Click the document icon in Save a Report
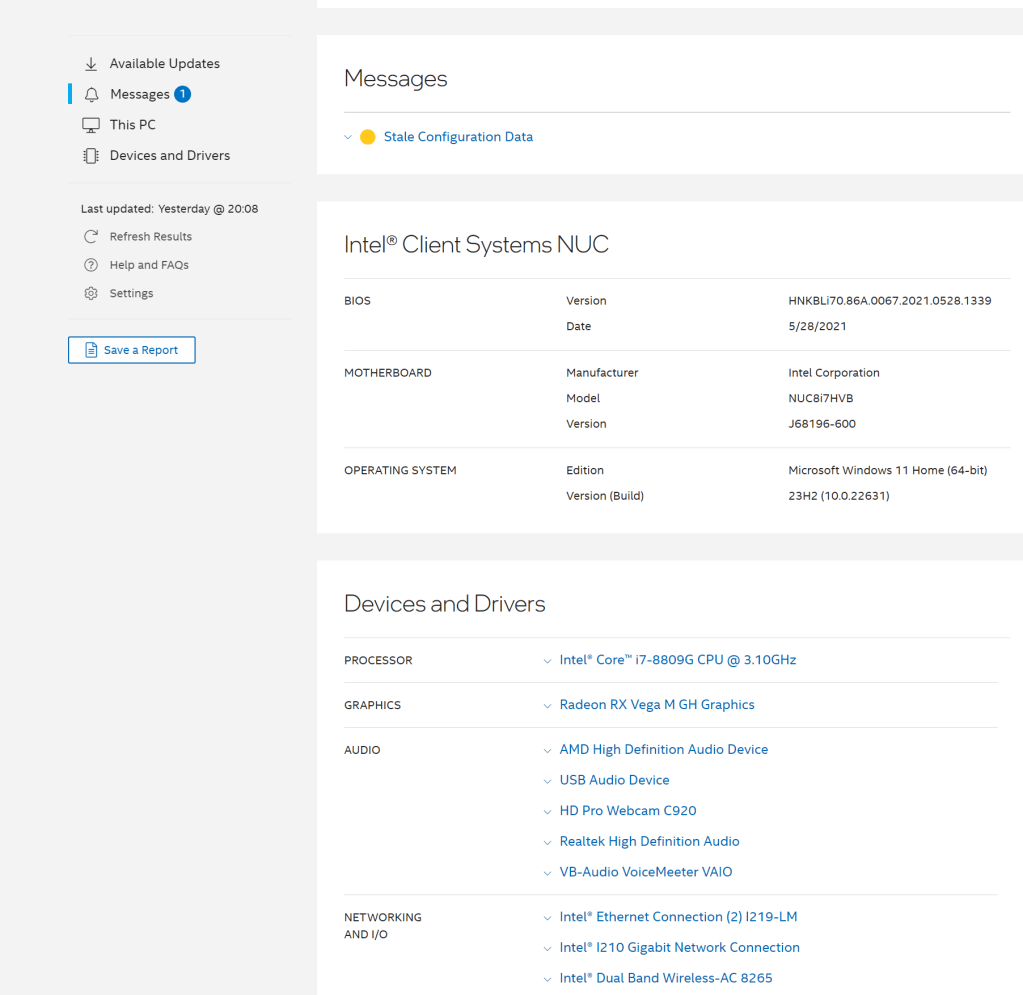 [x=91, y=350]
